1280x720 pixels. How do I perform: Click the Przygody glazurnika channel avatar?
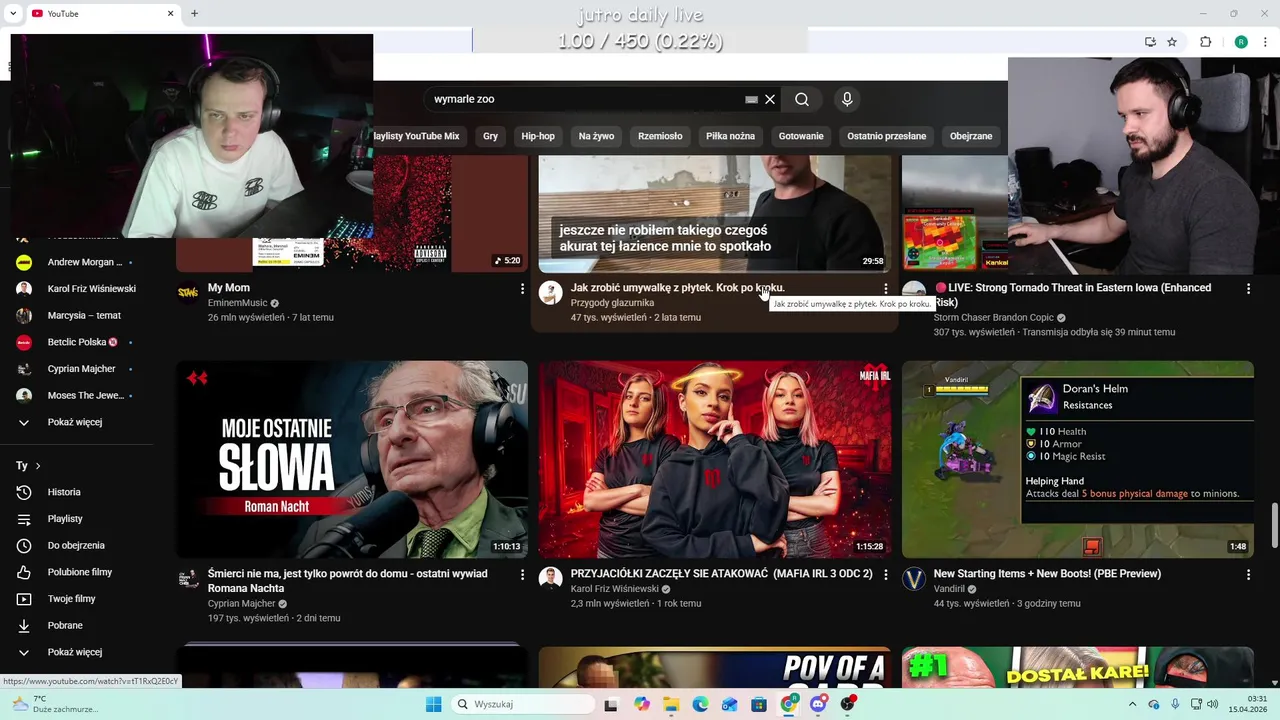pyautogui.click(x=550, y=292)
